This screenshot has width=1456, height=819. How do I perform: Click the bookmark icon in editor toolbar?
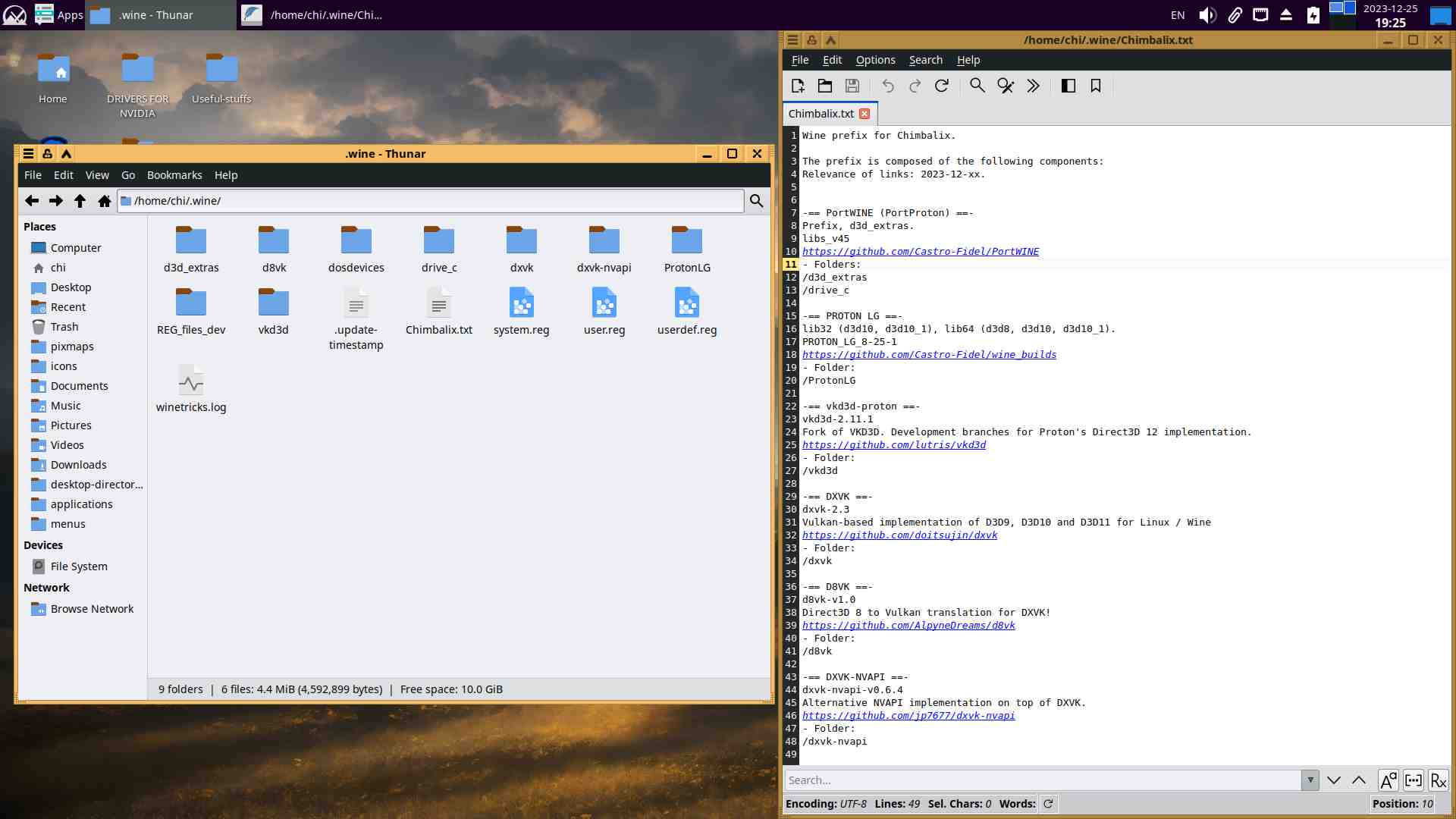pyautogui.click(x=1096, y=86)
